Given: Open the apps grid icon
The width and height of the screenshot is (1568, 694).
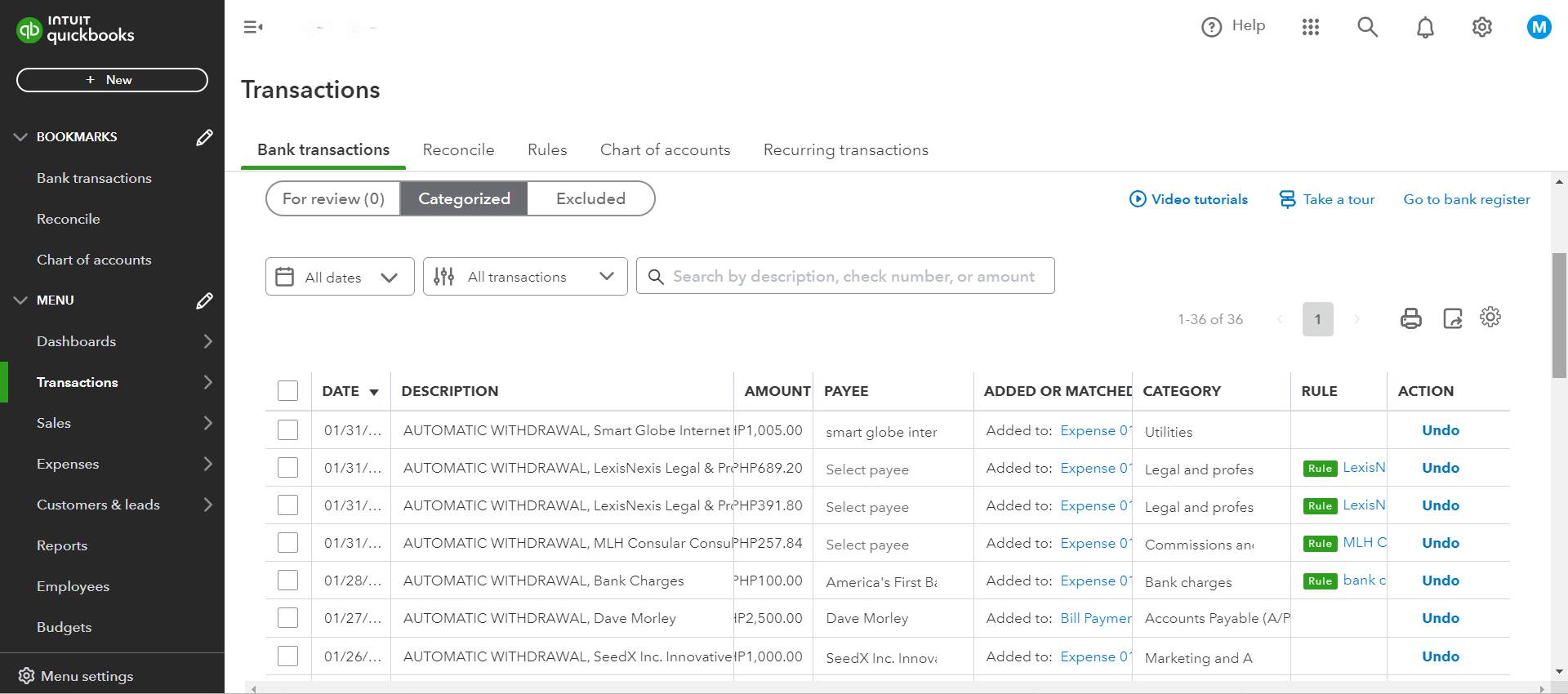Looking at the screenshot, I should [1311, 28].
